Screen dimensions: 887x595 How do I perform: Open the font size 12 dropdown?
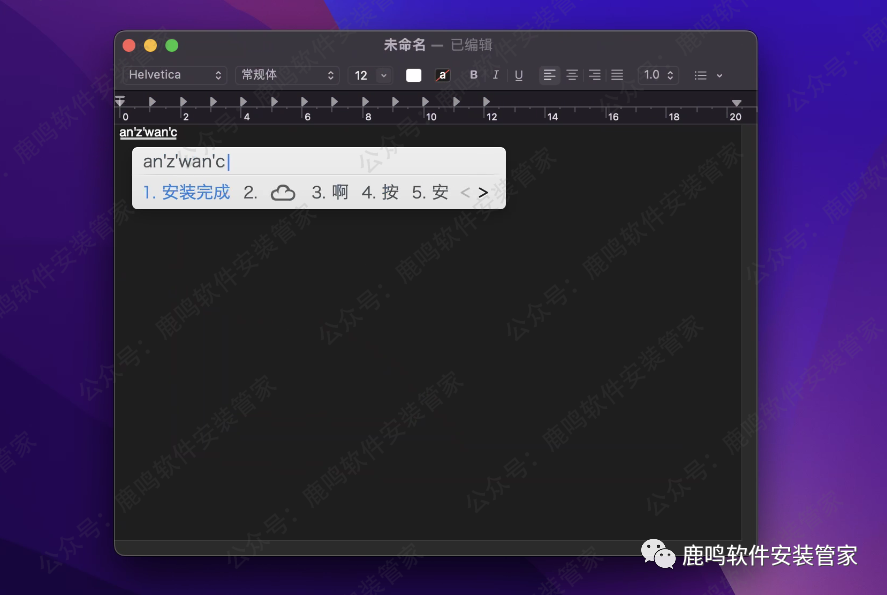point(370,74)
